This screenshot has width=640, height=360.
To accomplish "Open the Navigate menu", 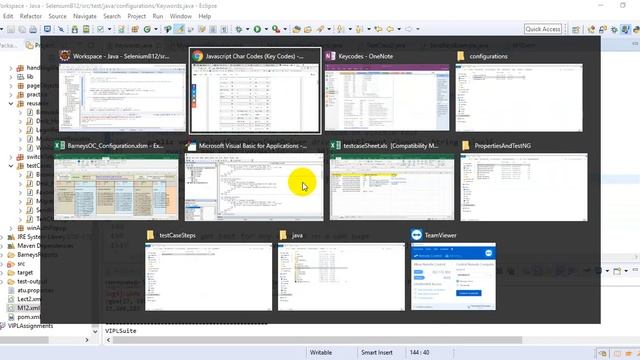I will coord(85,16).
